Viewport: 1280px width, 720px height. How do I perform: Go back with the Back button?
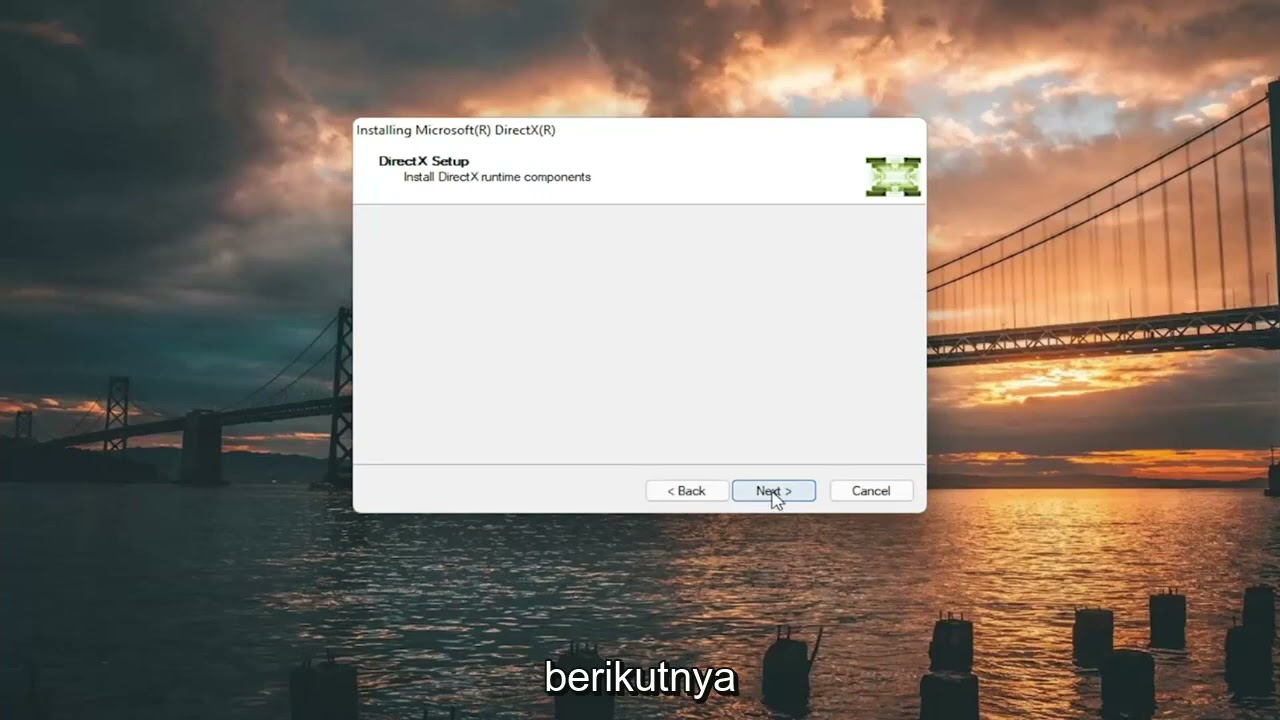coord(687,491)
